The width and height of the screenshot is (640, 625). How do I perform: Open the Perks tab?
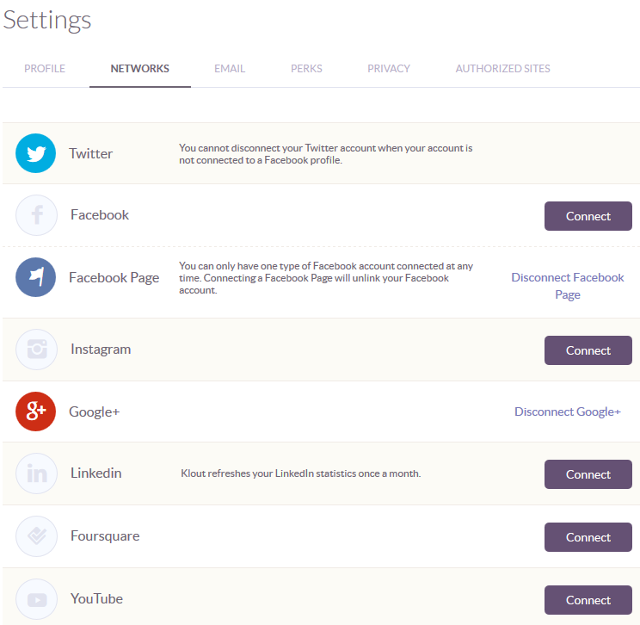[x=307, y=68]
